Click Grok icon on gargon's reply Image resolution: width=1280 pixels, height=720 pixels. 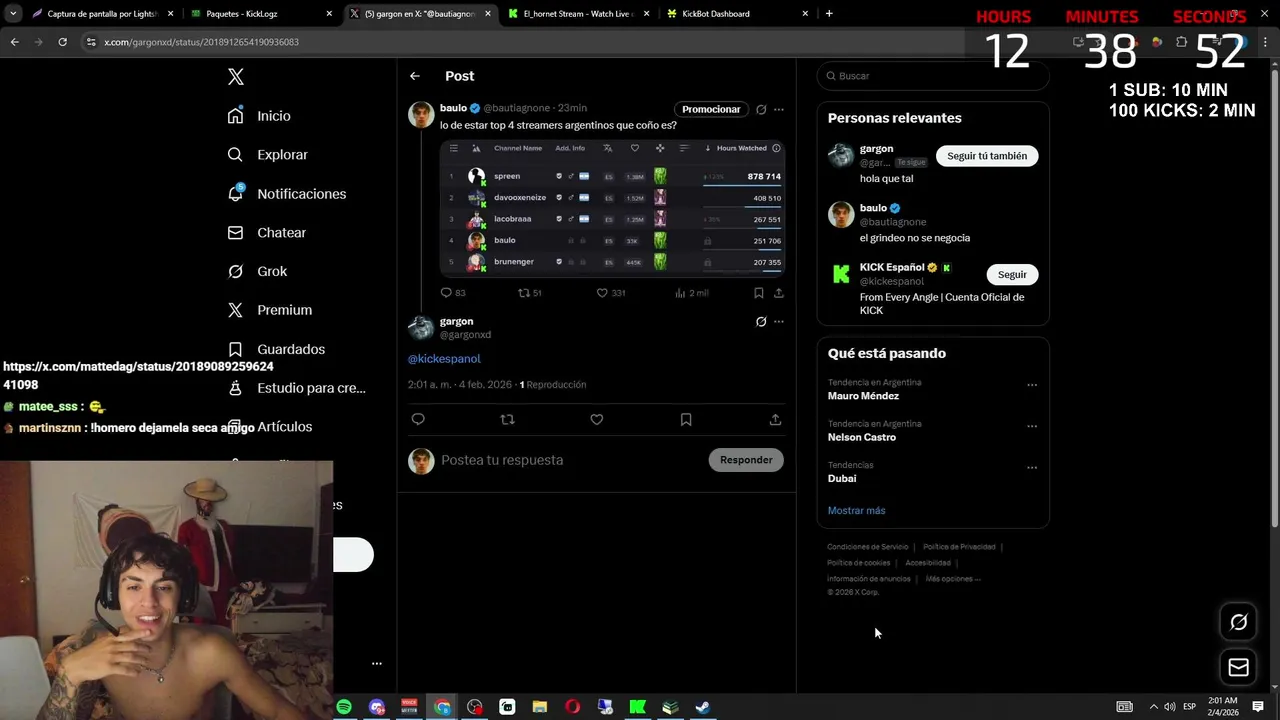[761, 322]
